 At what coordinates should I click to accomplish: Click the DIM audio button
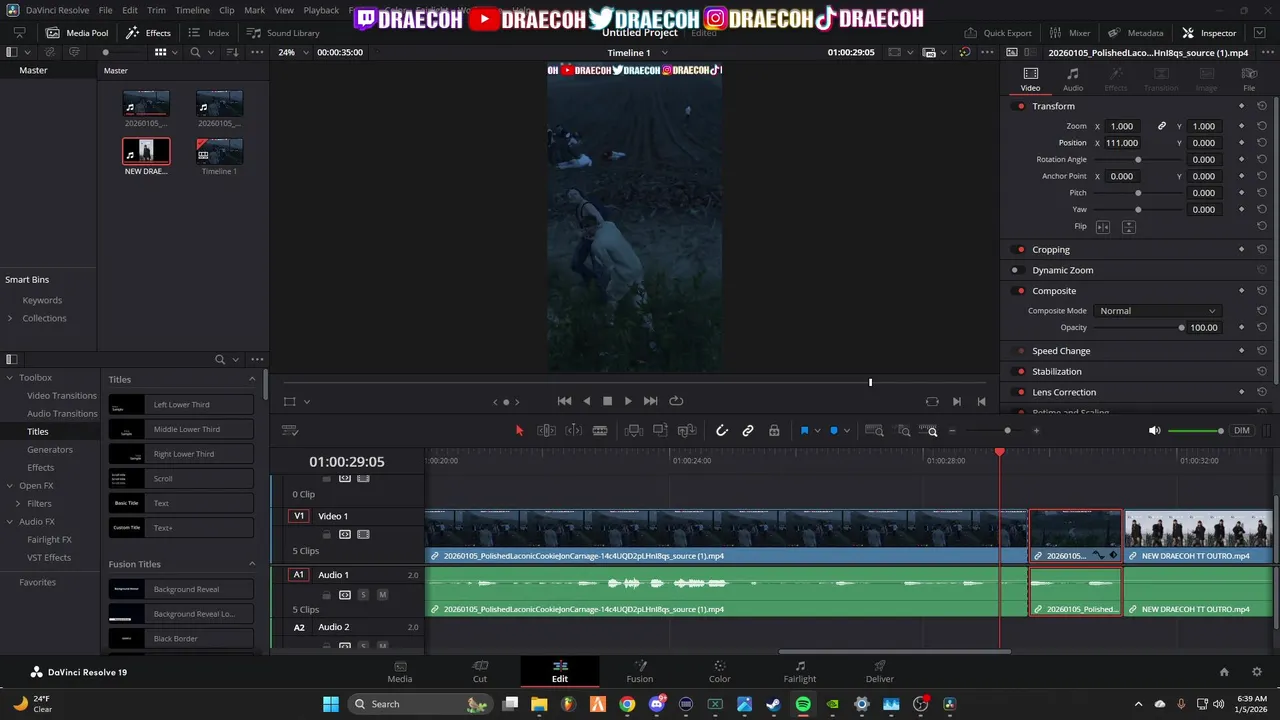[1241, 431]
